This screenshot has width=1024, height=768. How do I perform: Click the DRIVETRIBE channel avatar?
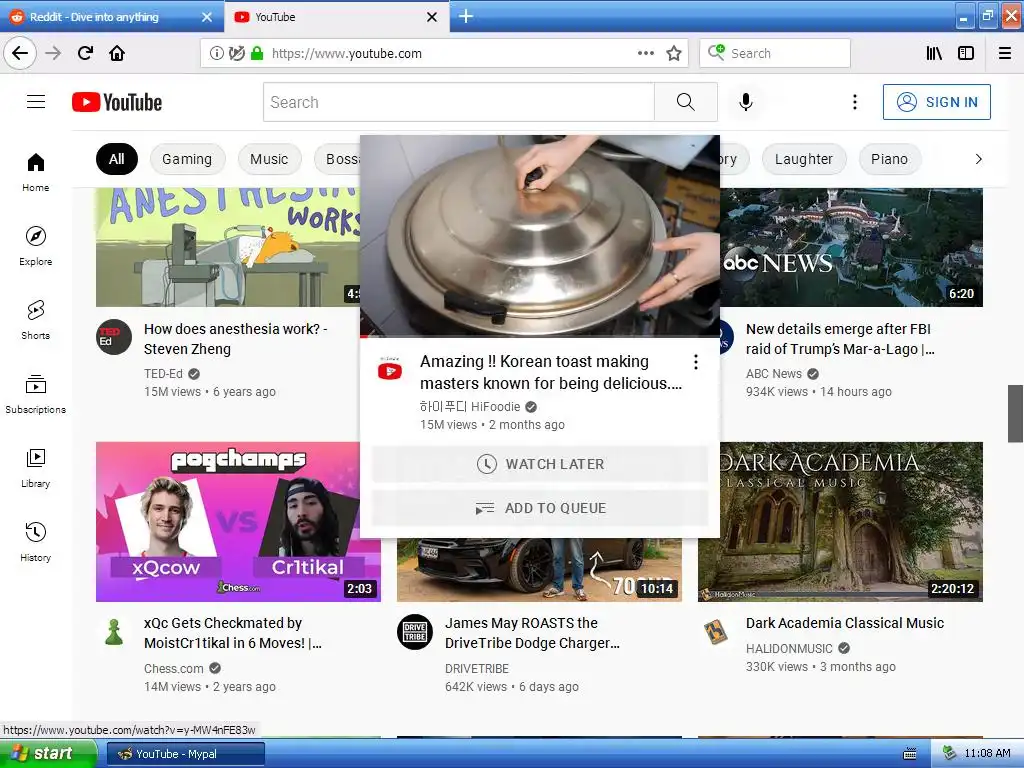click(x=415, y=632)
